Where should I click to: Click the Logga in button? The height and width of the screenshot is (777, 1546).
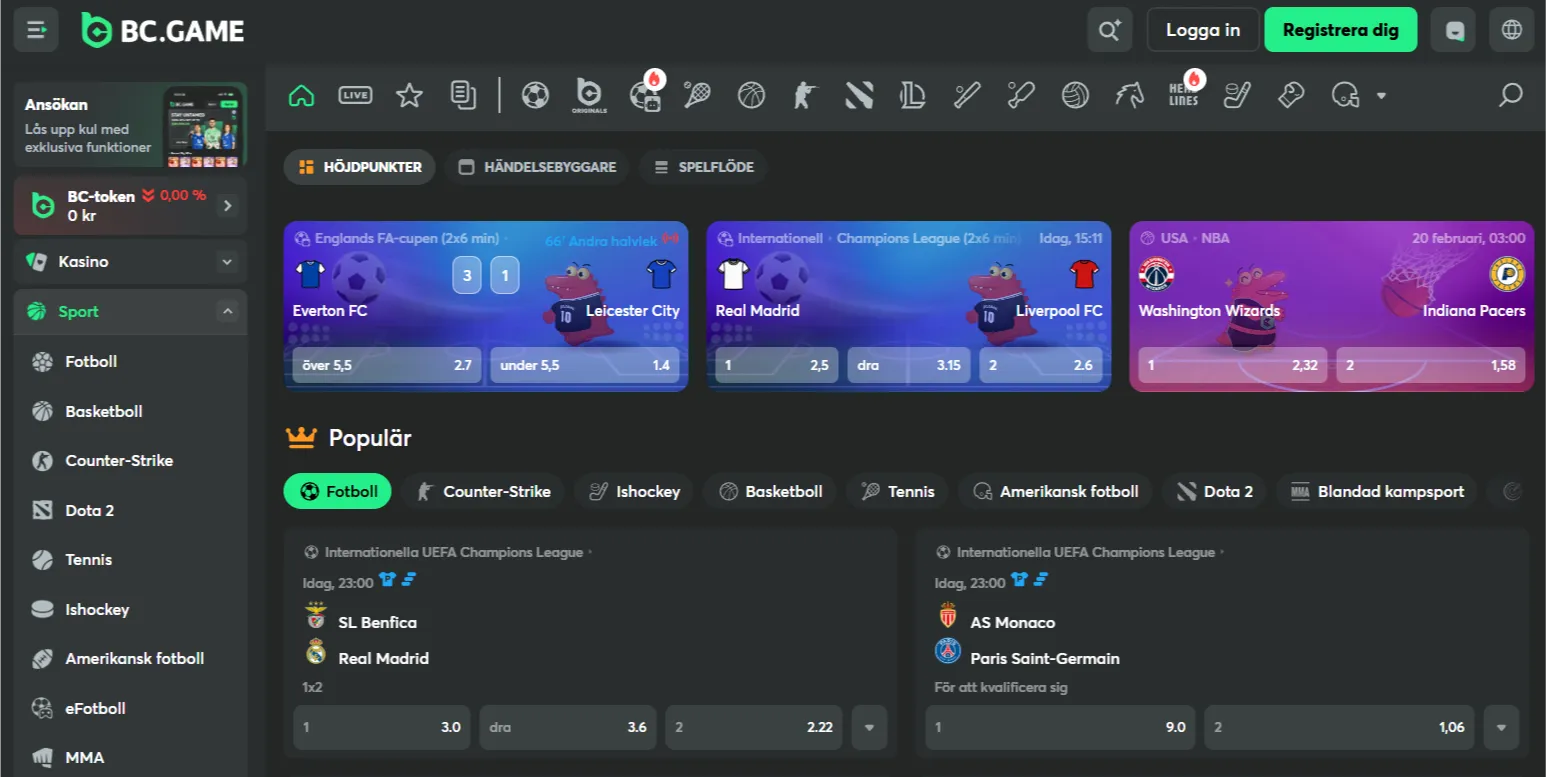[x=1203, y=30]
